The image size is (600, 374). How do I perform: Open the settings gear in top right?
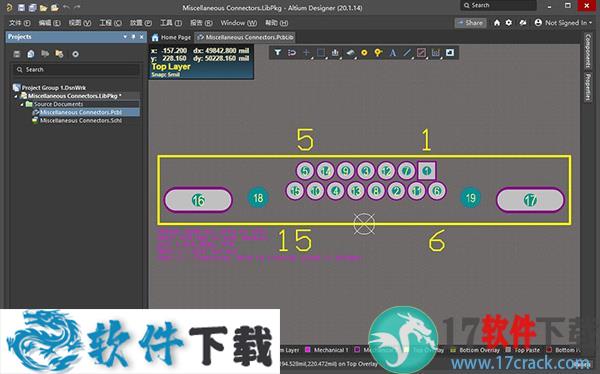pyautogui.click(x=509, y=23)
